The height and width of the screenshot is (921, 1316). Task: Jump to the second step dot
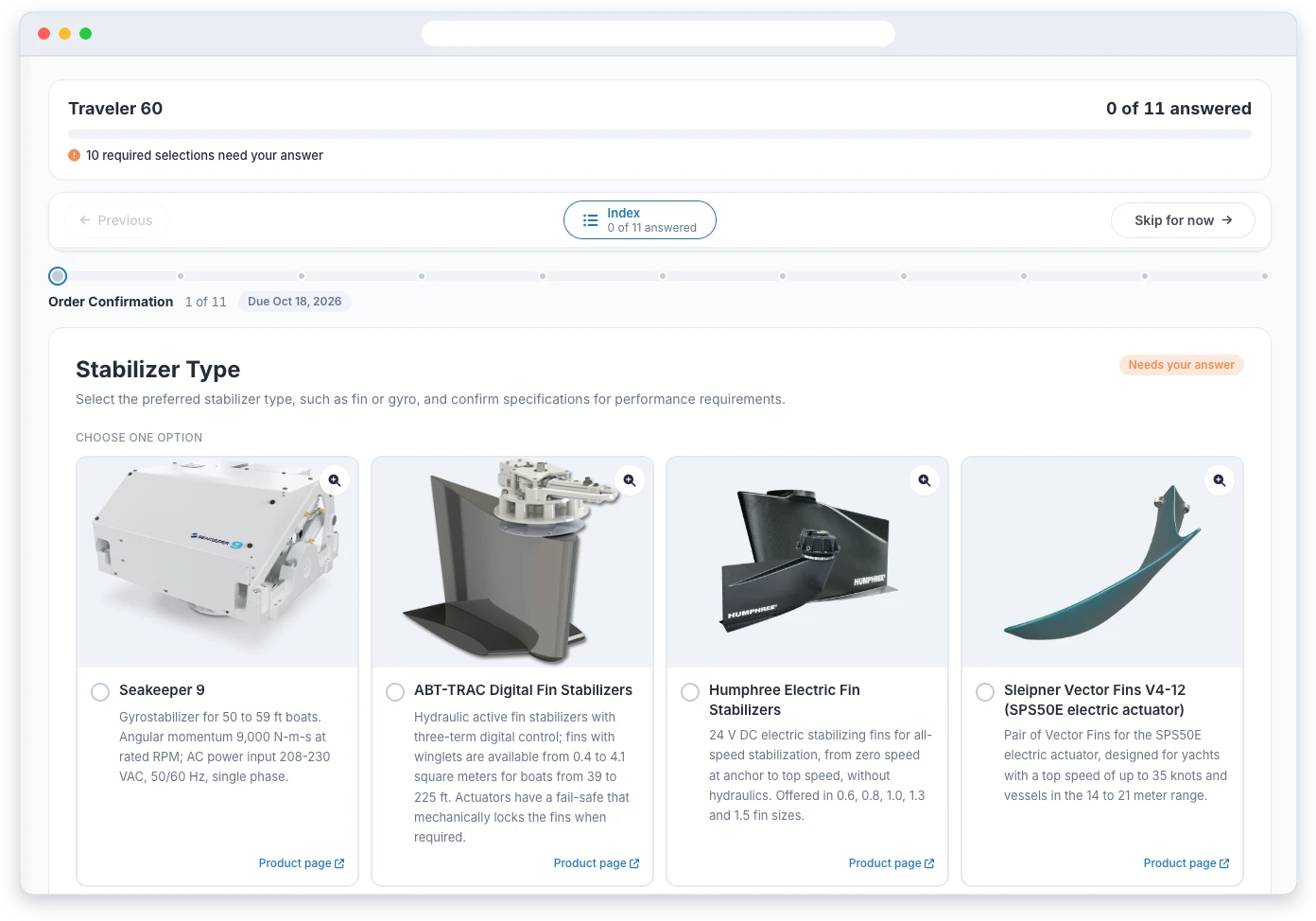[181, 276]
